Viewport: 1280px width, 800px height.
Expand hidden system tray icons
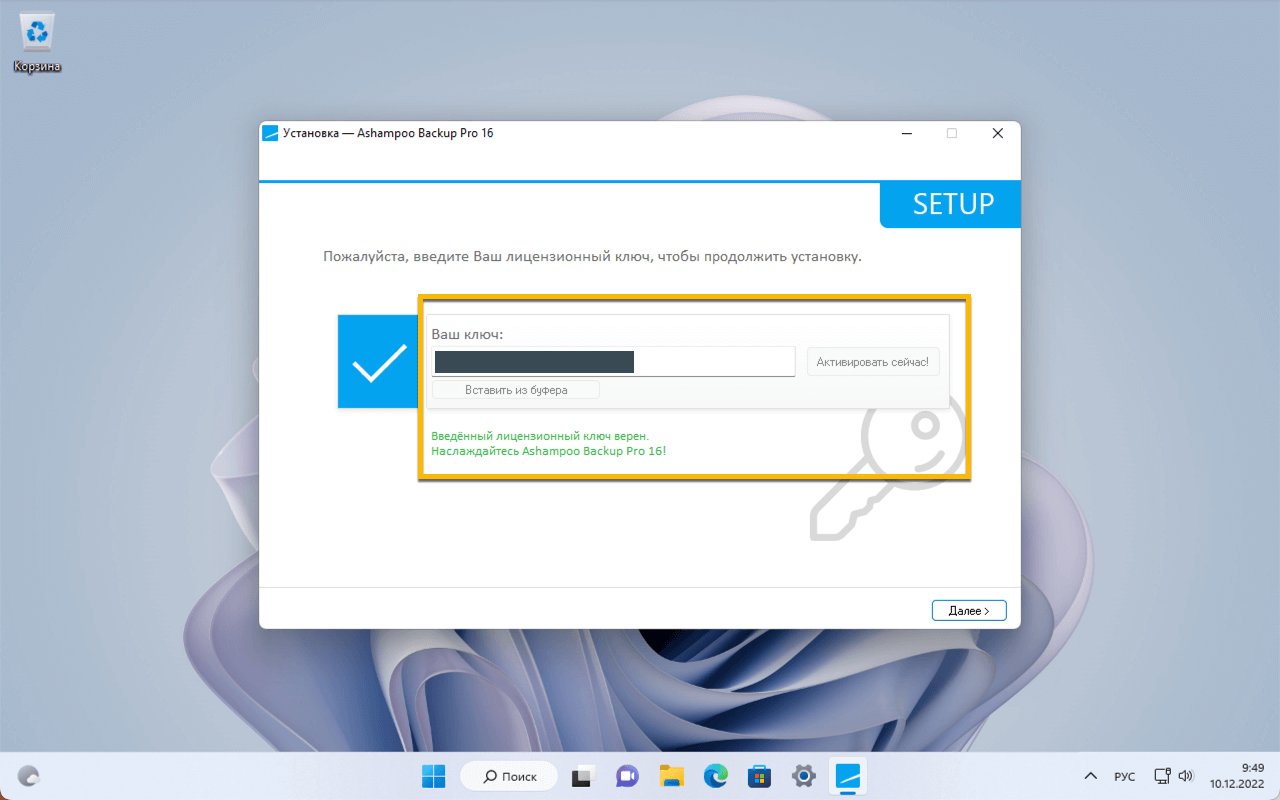click(1089, 775)
